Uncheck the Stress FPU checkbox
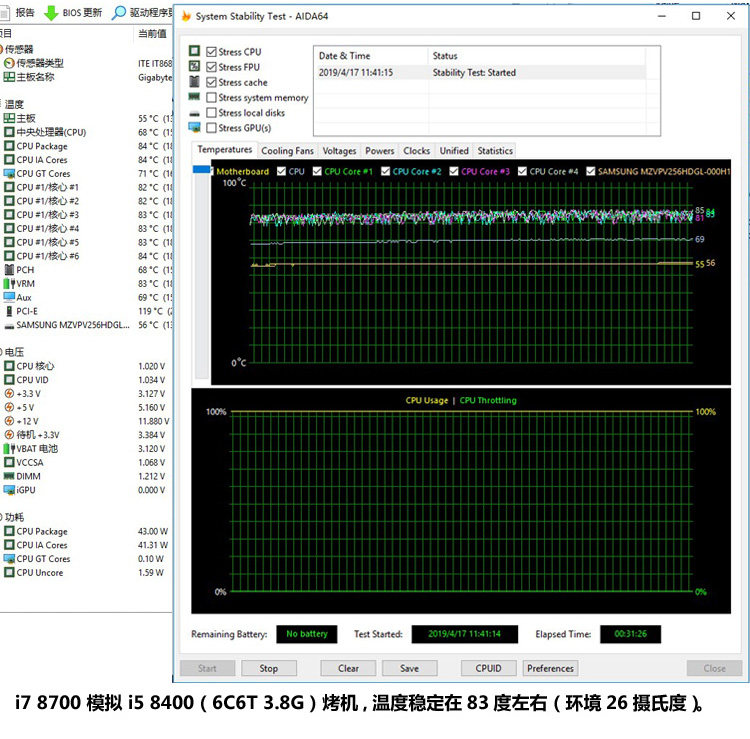Screen dimensions: 750x739 (x=211, y=67)
